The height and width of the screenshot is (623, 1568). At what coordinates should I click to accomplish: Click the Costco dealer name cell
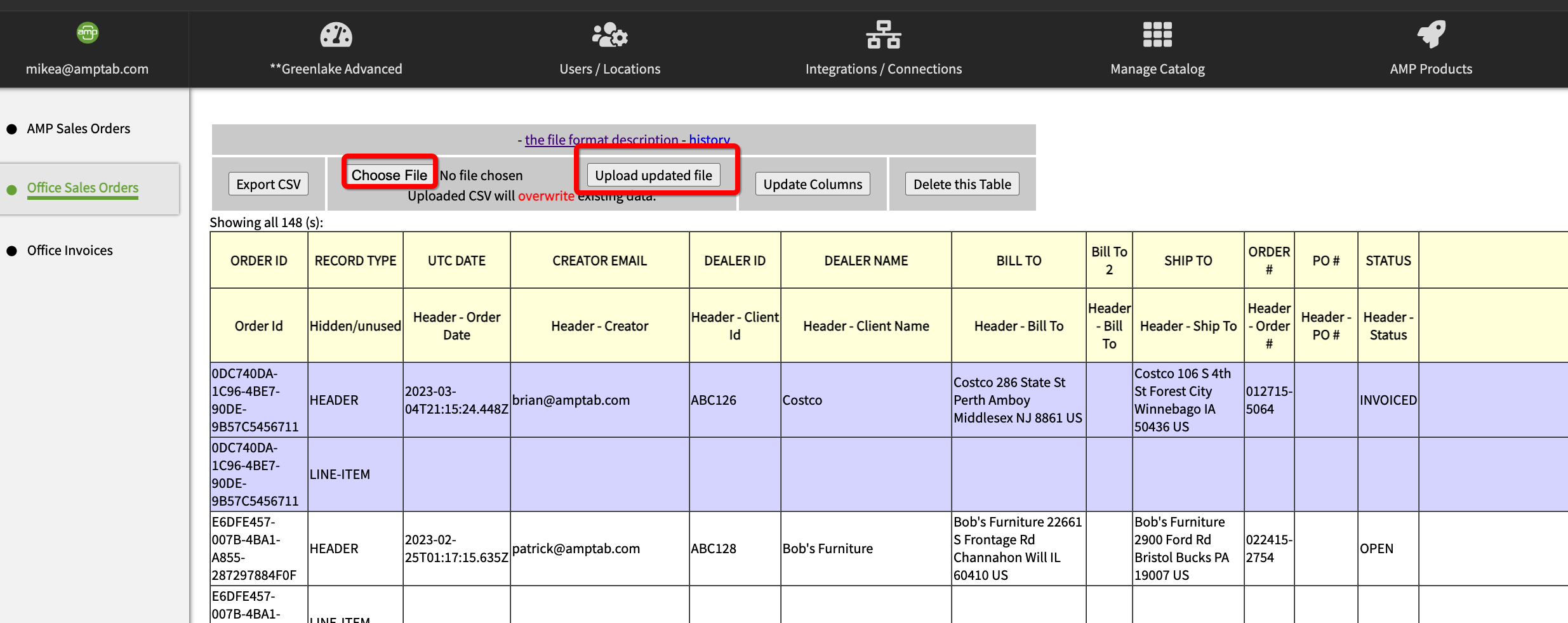(866, 400)
